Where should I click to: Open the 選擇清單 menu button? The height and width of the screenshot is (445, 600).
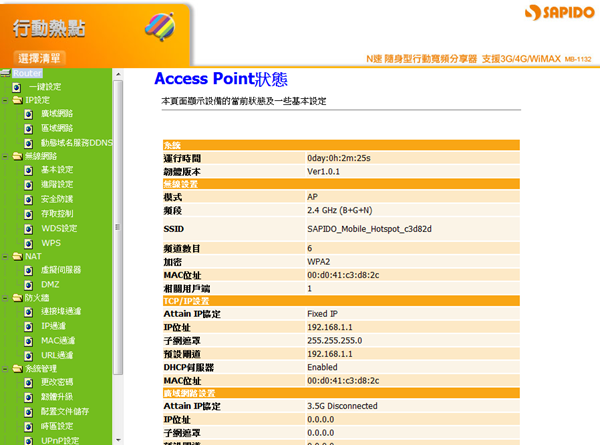tap(39, 58)
